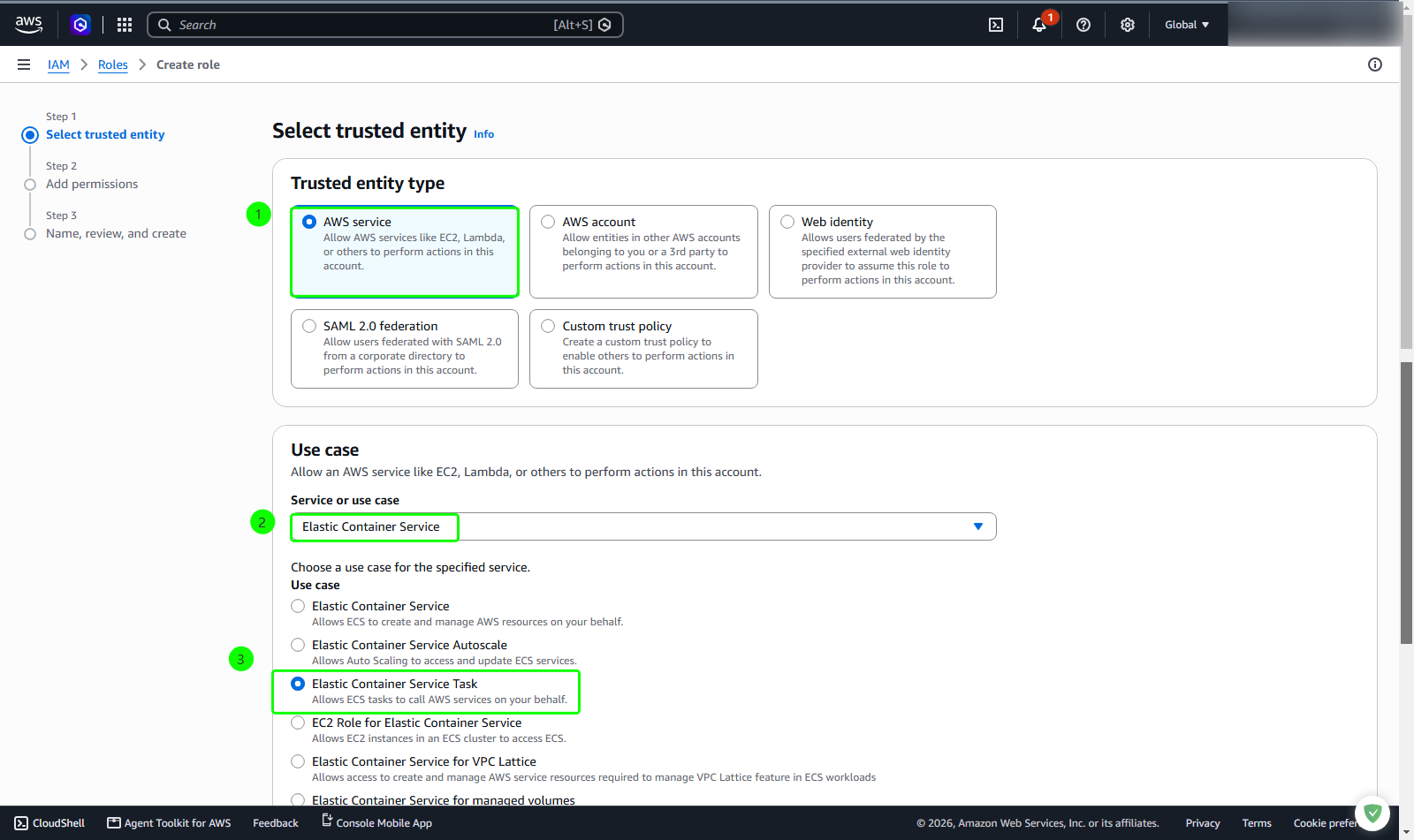Go to Step 3 Name, review, and create
The image size is (1414, 840).
116,233
